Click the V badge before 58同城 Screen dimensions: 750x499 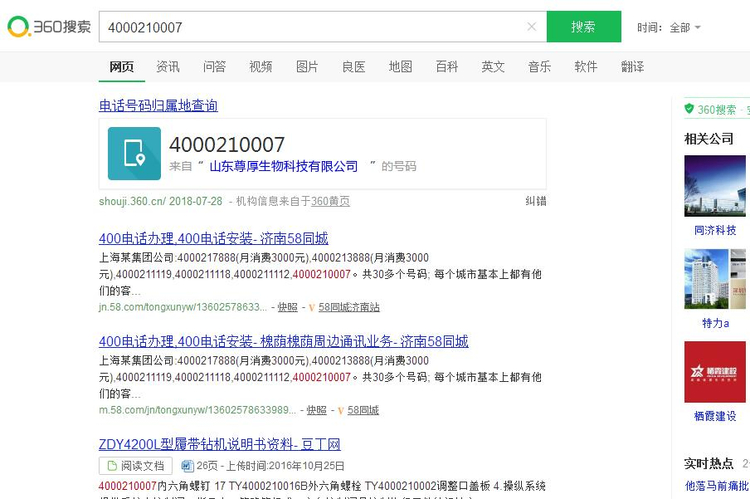340,410
